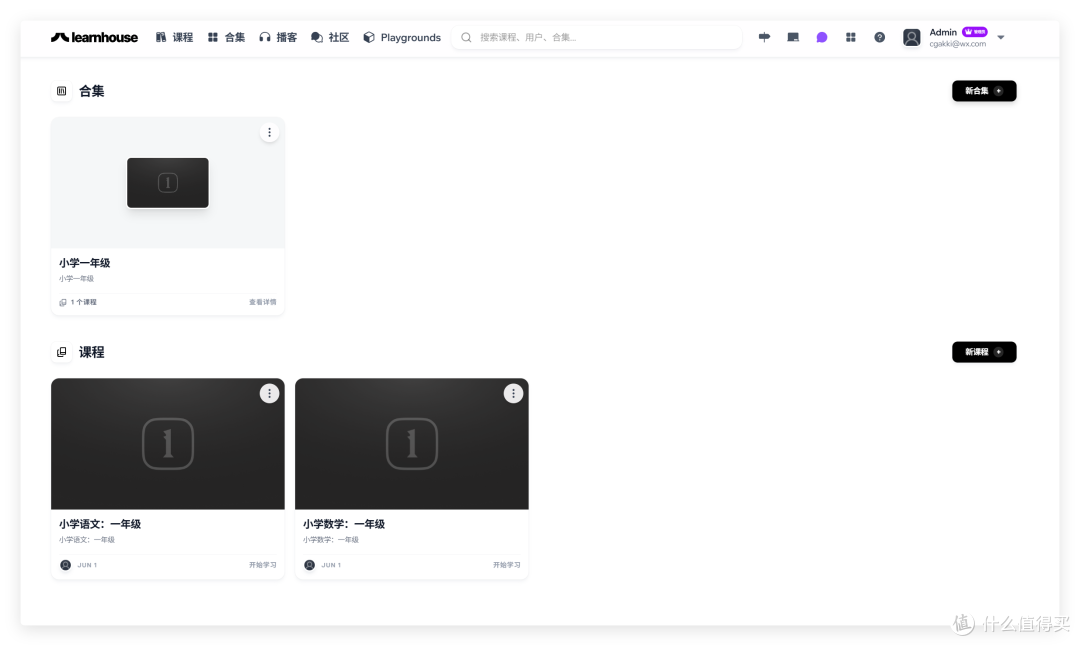1080x646 pixels.
Task: Click the learnhouse logo
Action: [94, 37]
